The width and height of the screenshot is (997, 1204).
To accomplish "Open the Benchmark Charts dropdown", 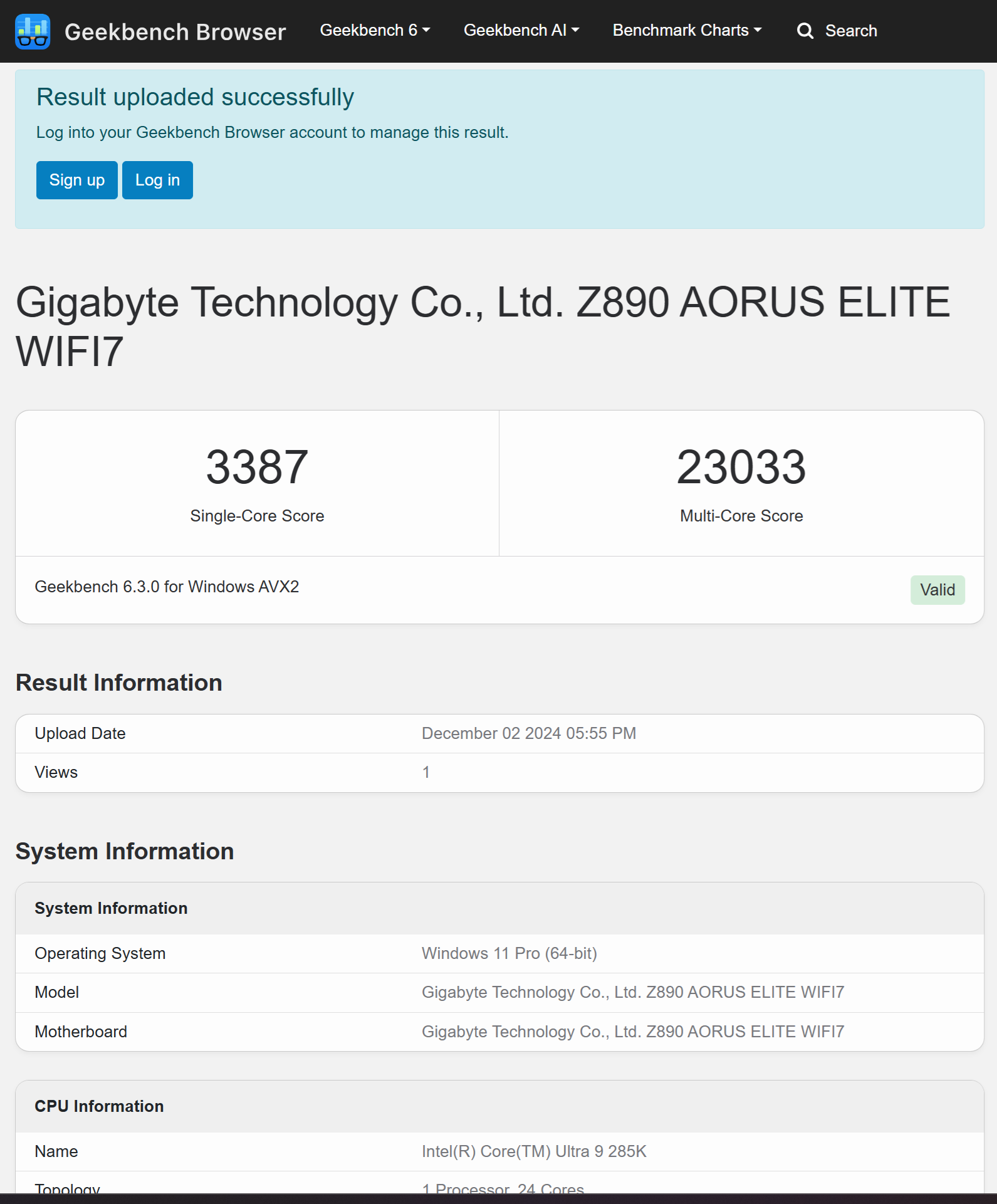I will click(x=687, y=31).
